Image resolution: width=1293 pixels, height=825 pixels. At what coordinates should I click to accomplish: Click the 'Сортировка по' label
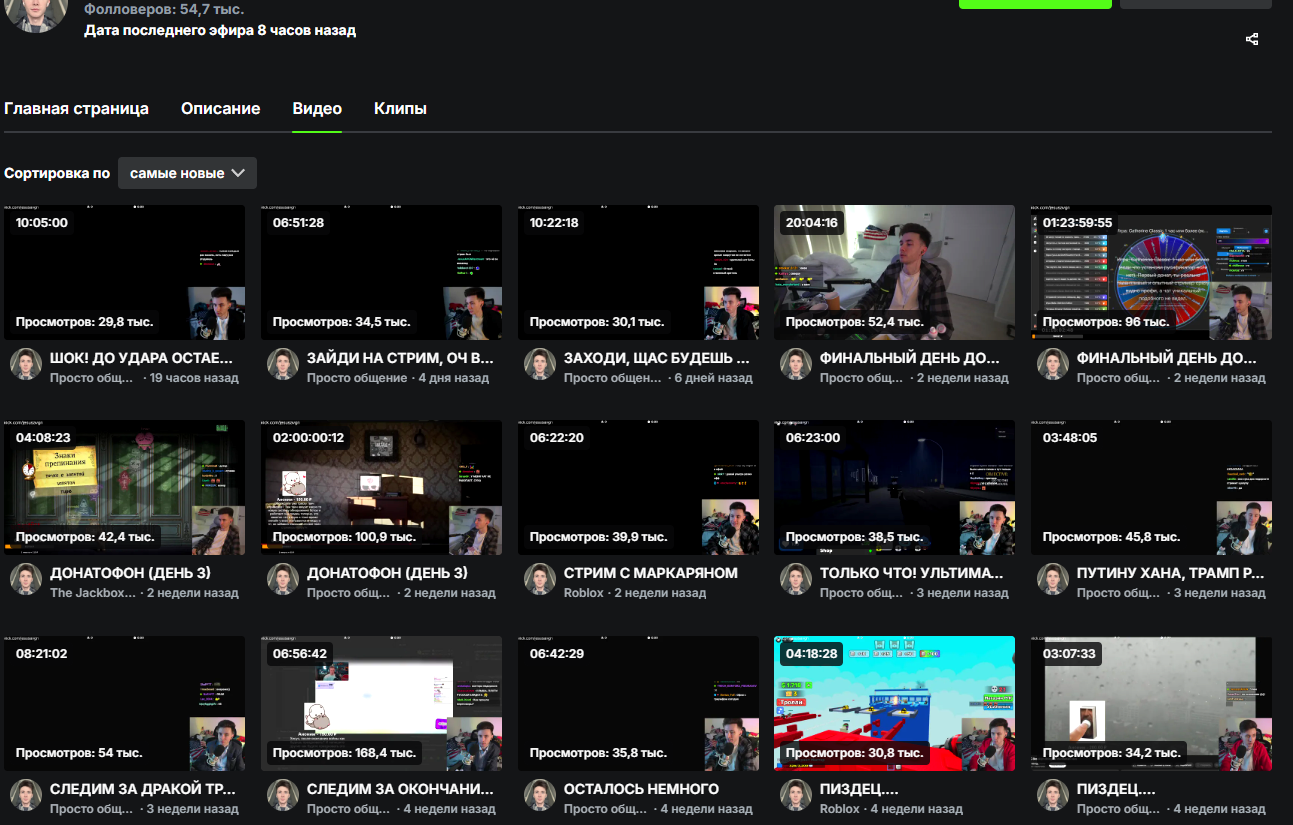tap(57, 173)
